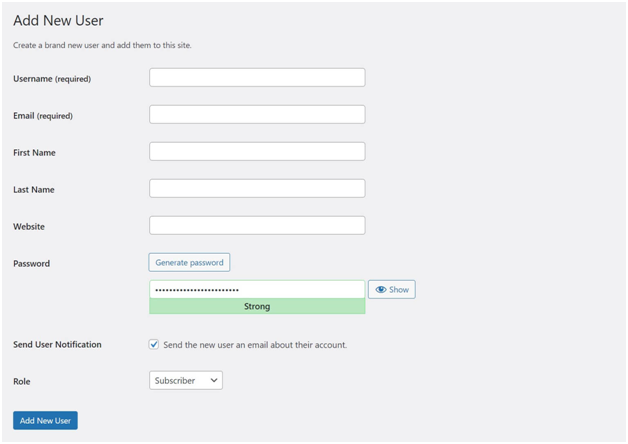The image size is (628, 444).
Task: Click the Last Name label
Action: (x=34, y=190)
